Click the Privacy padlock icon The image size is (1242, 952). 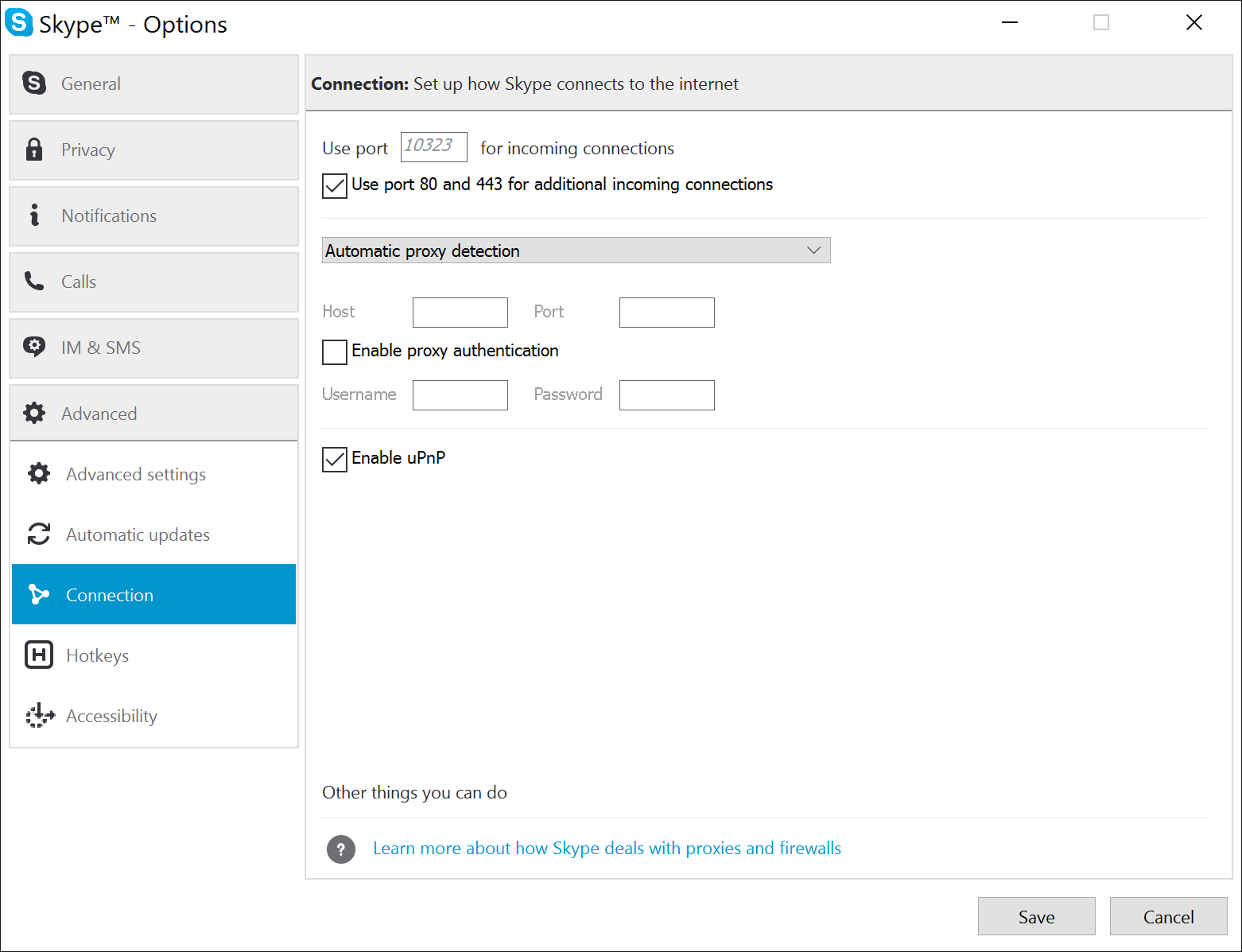[x=34, y=150]
